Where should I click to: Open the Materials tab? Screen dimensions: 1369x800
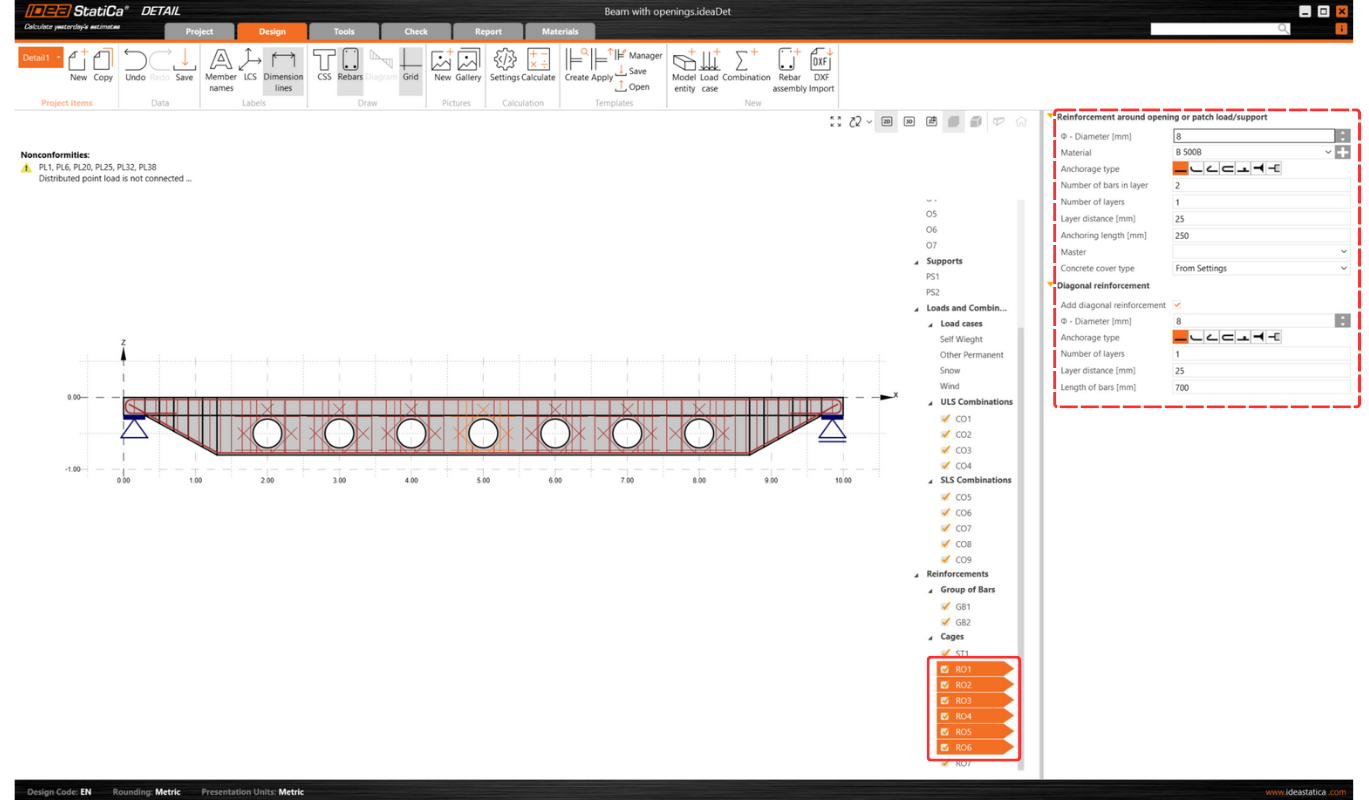(x=560, y=31)
